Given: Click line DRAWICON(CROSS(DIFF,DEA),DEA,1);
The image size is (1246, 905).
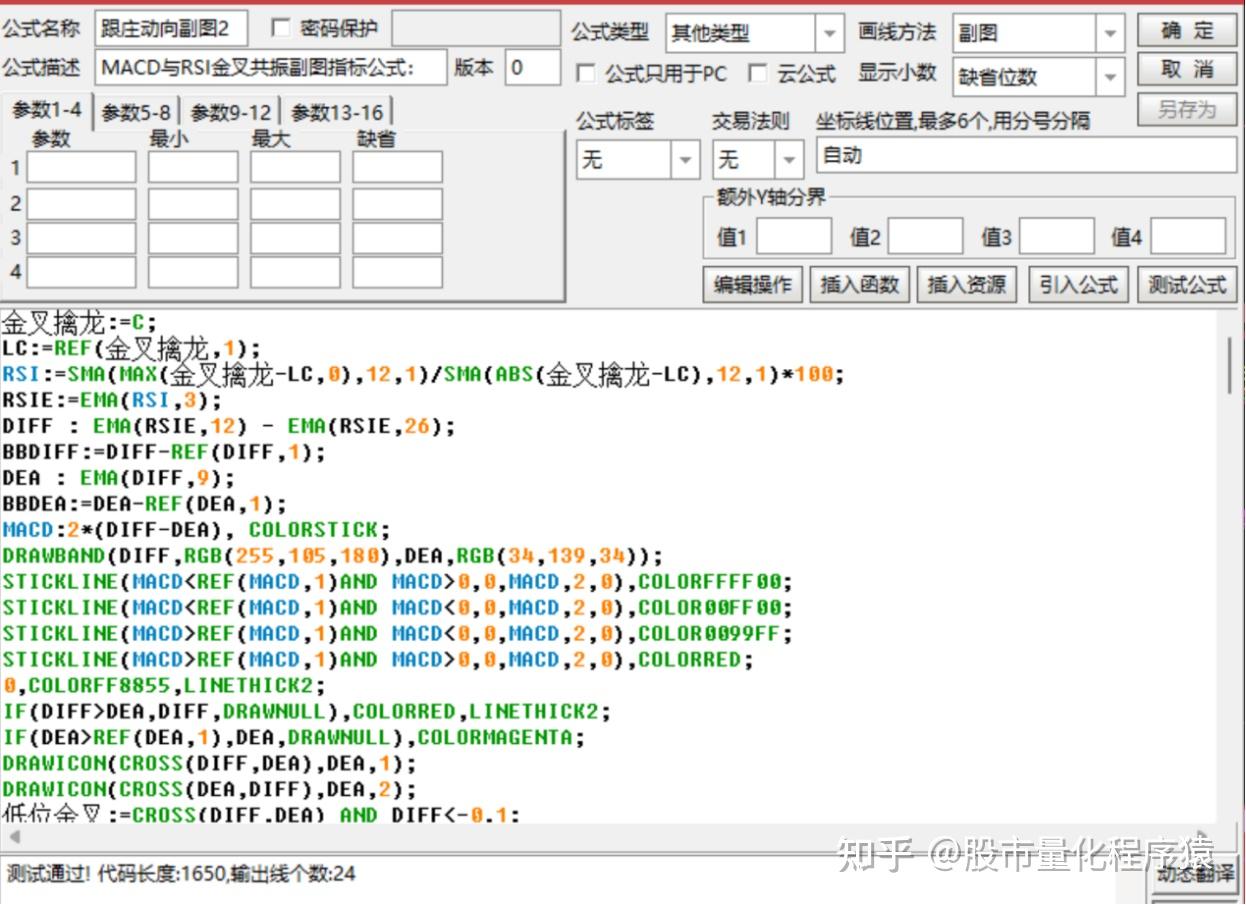Looking at the screenshot, I should point(209,764).
